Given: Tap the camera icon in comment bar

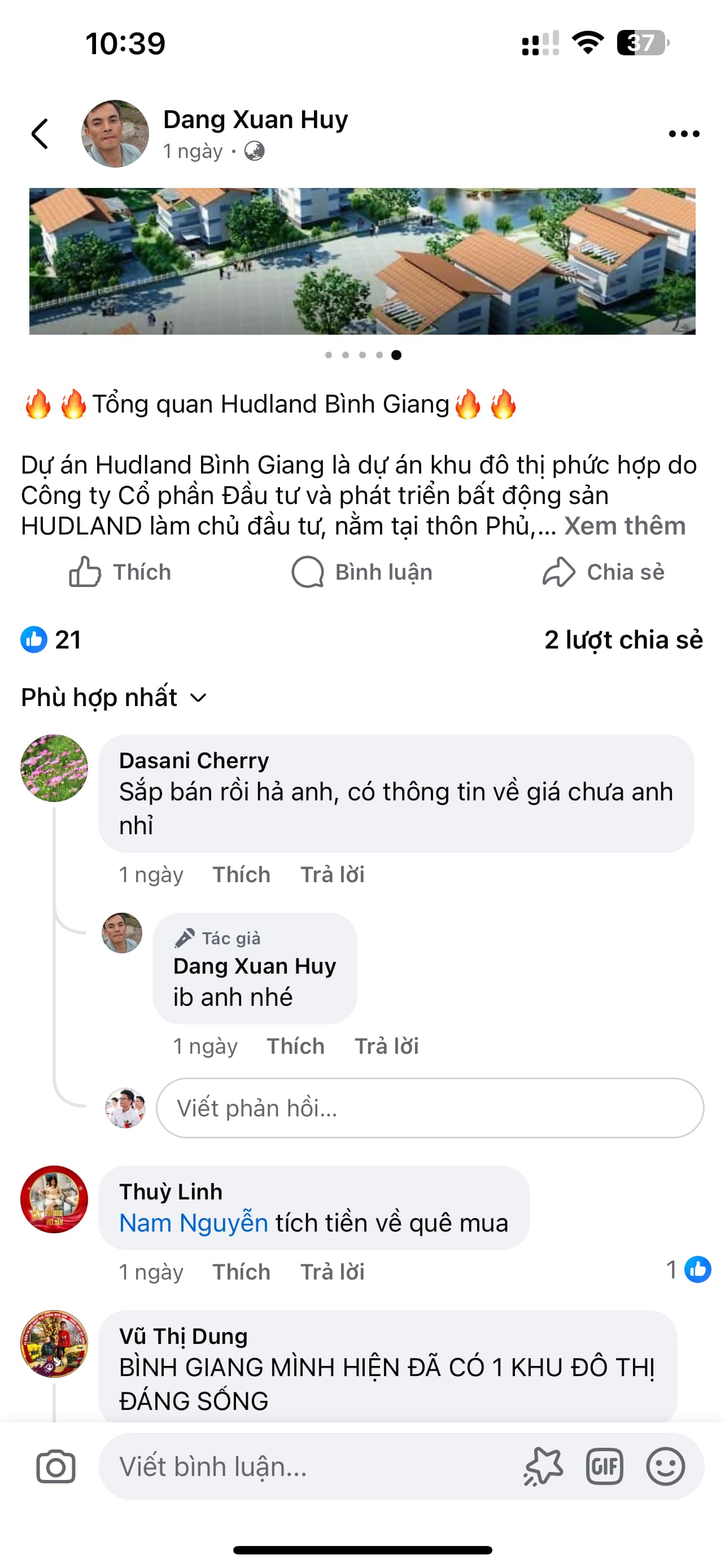Looking at the screenshot, I should click(56, 1466).
